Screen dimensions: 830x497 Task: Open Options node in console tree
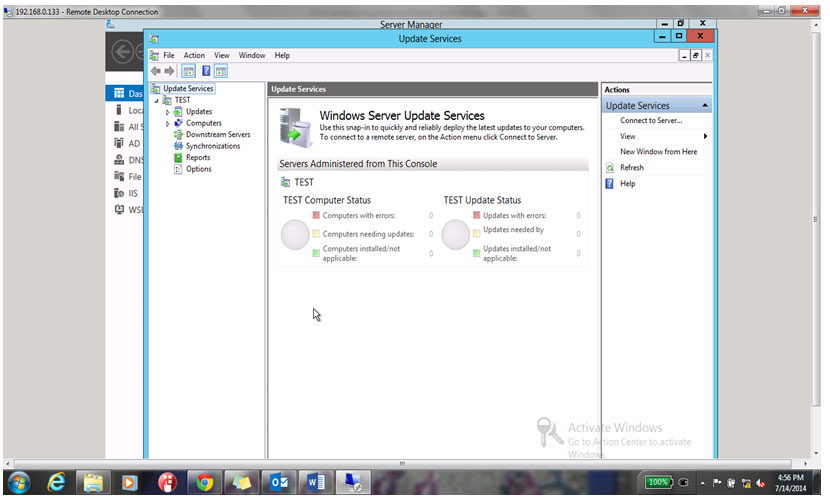coord(199,169)
